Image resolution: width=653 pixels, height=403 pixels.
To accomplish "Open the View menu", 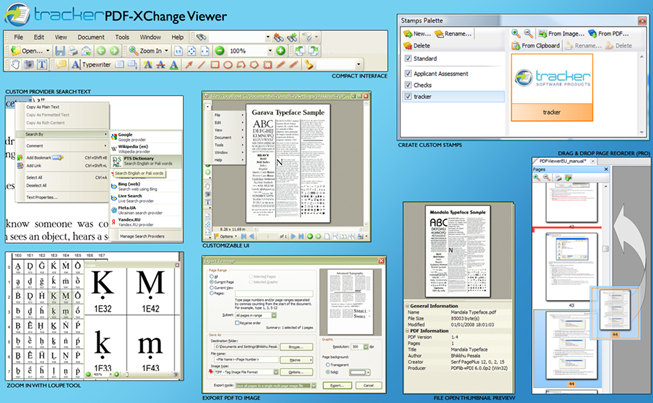I will [61, 37].
